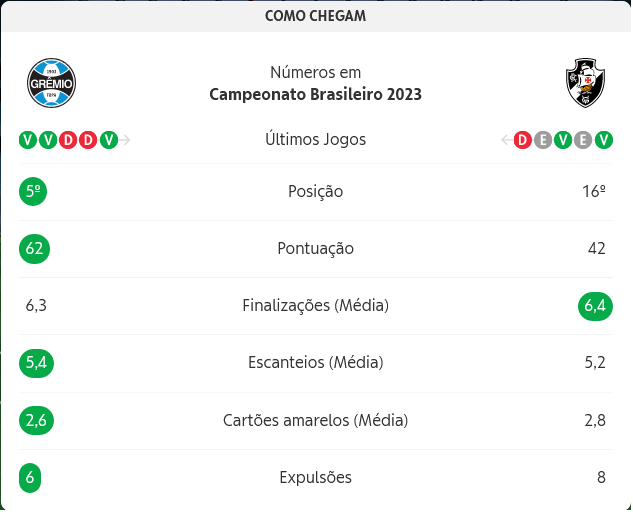Select Grêmio's 5º position badge

[33, 191]
